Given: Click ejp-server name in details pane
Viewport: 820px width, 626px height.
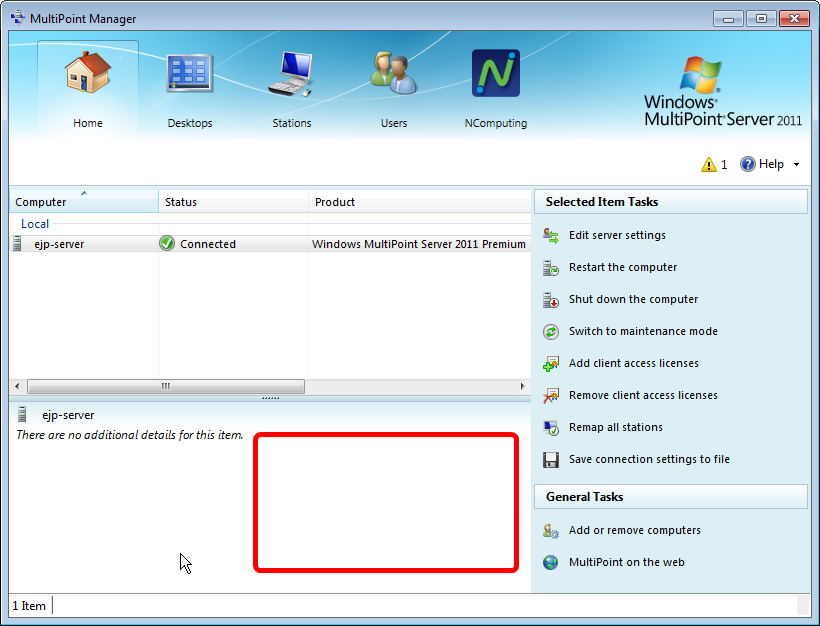Looking at the screenshot, I should pyautogui.click(x=68, y=415).
